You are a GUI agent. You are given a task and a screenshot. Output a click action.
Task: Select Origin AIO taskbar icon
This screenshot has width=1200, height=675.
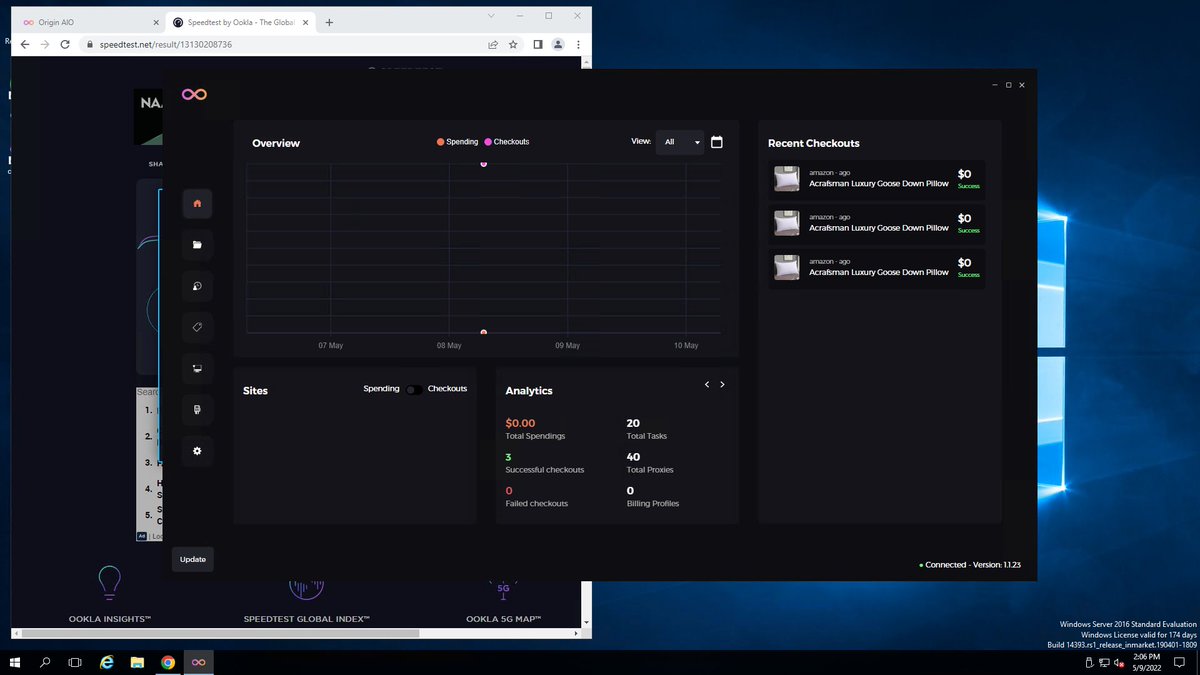pyautogui.click(x=198, y=662)
